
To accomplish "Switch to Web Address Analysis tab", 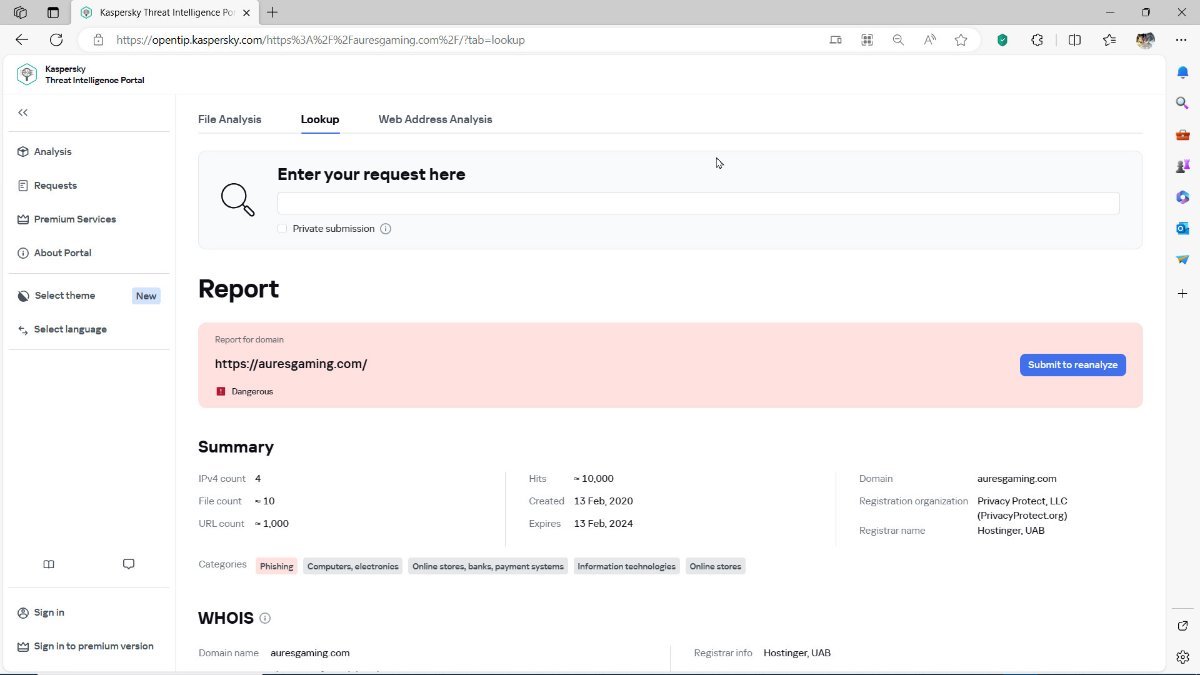I will point(435,119).
